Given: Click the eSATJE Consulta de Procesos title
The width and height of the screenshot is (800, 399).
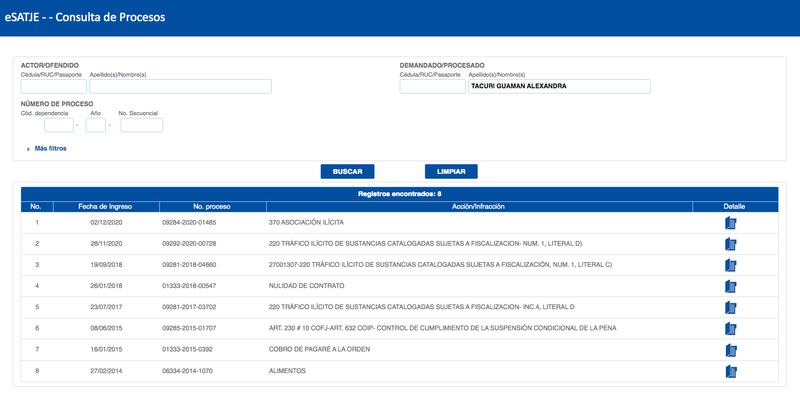Looking at the screenshot, I should pos(85,17).
